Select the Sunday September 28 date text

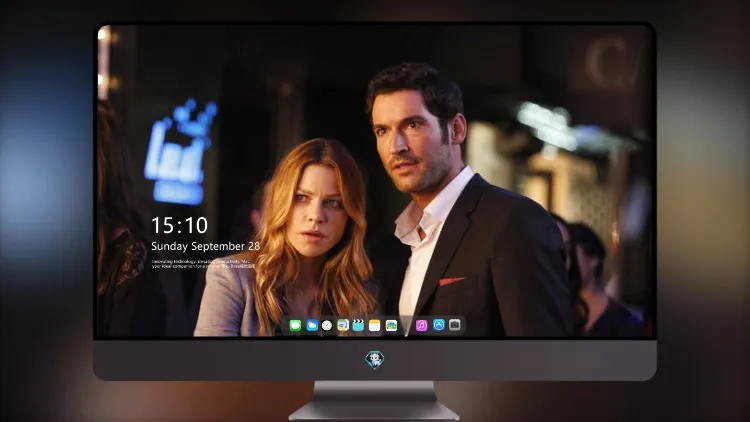206,246
